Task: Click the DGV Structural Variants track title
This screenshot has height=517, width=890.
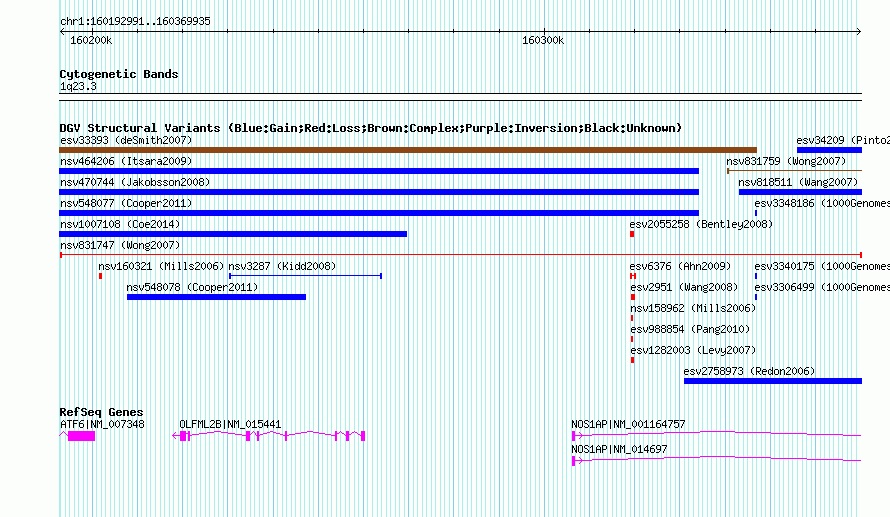Action: (371, 128)
